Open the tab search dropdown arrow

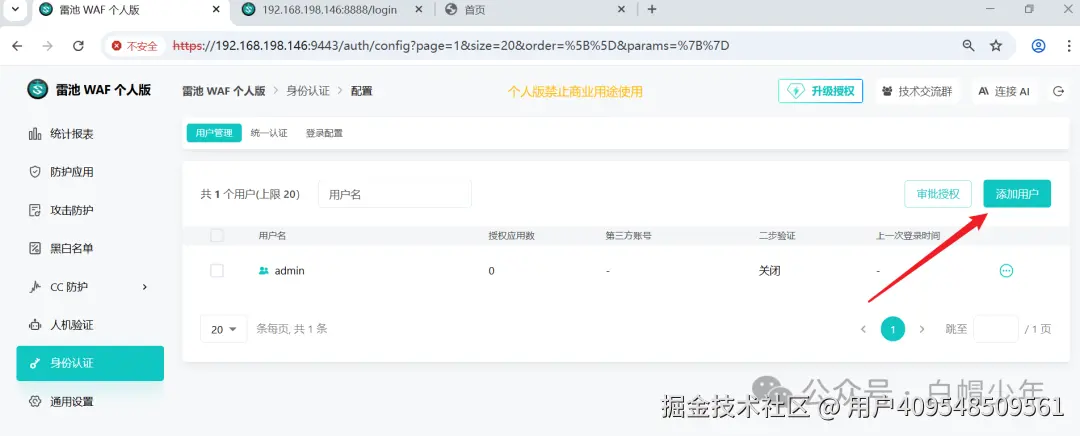(14, 10)
